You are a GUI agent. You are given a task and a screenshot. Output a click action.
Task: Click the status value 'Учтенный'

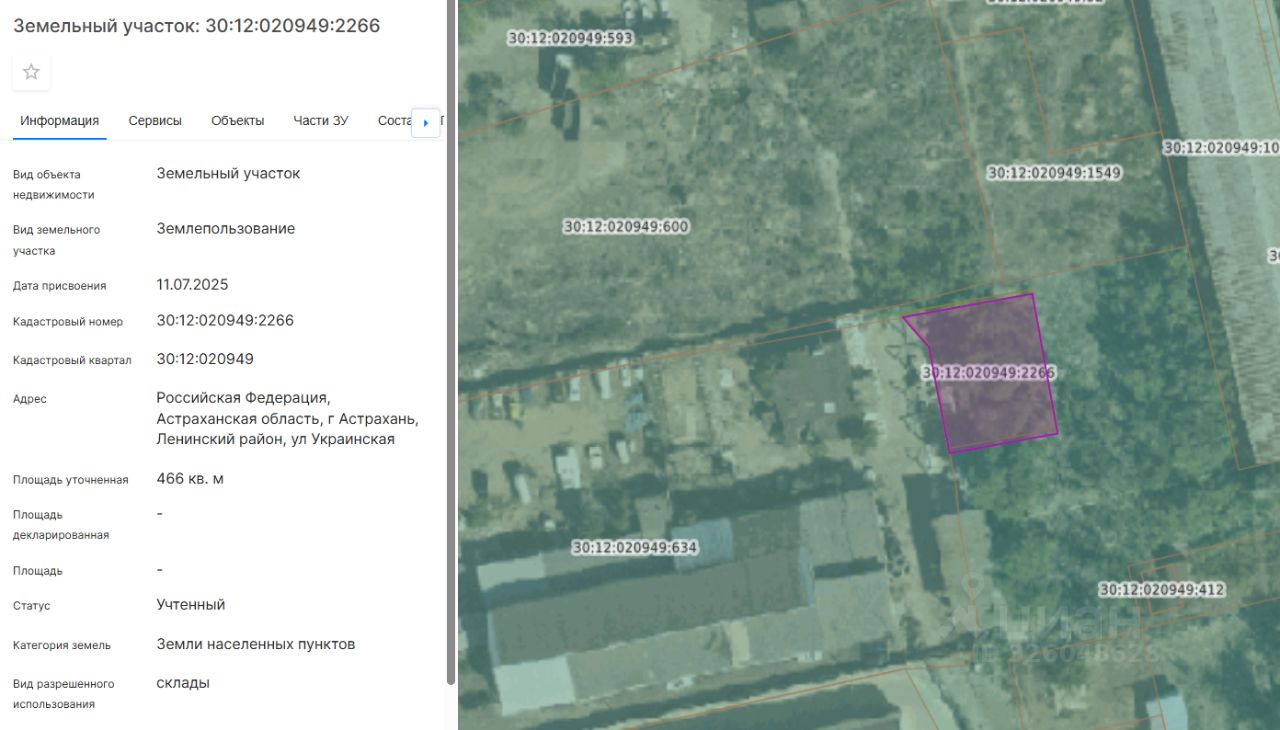[191, 605]
